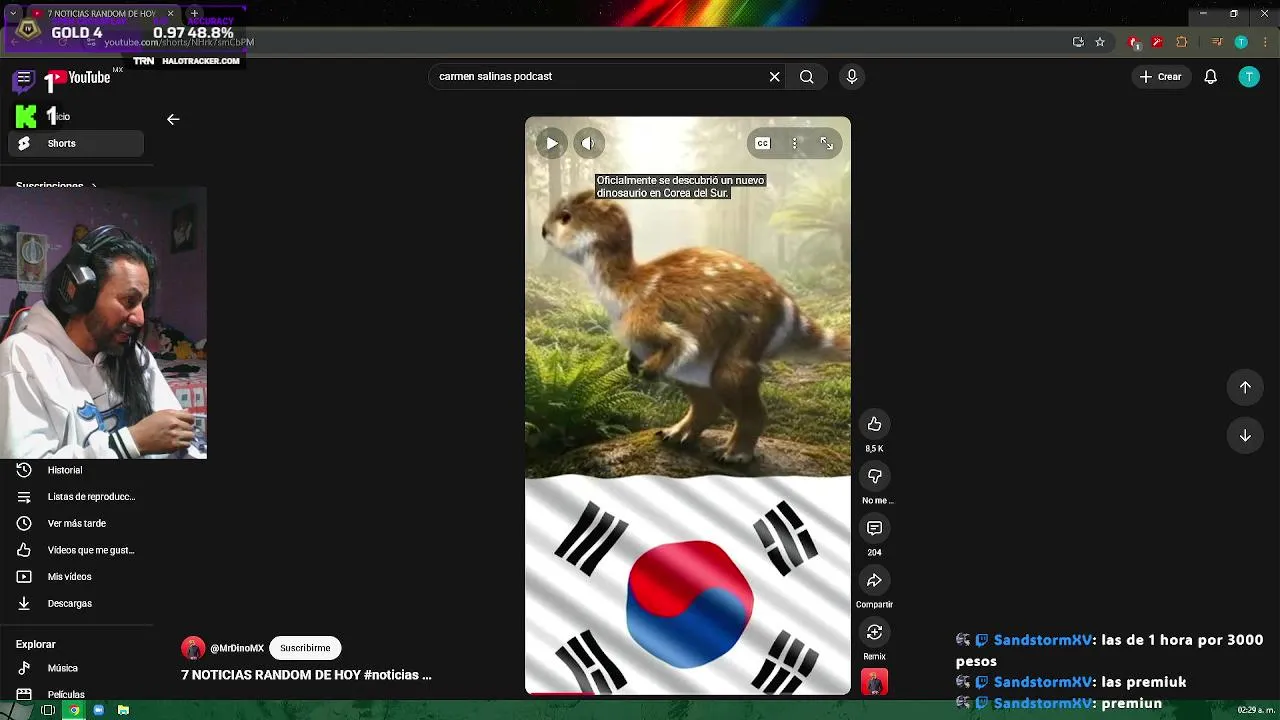
Task: Open the @MrDinoMX channel link
Action: [x=237, y=648]
